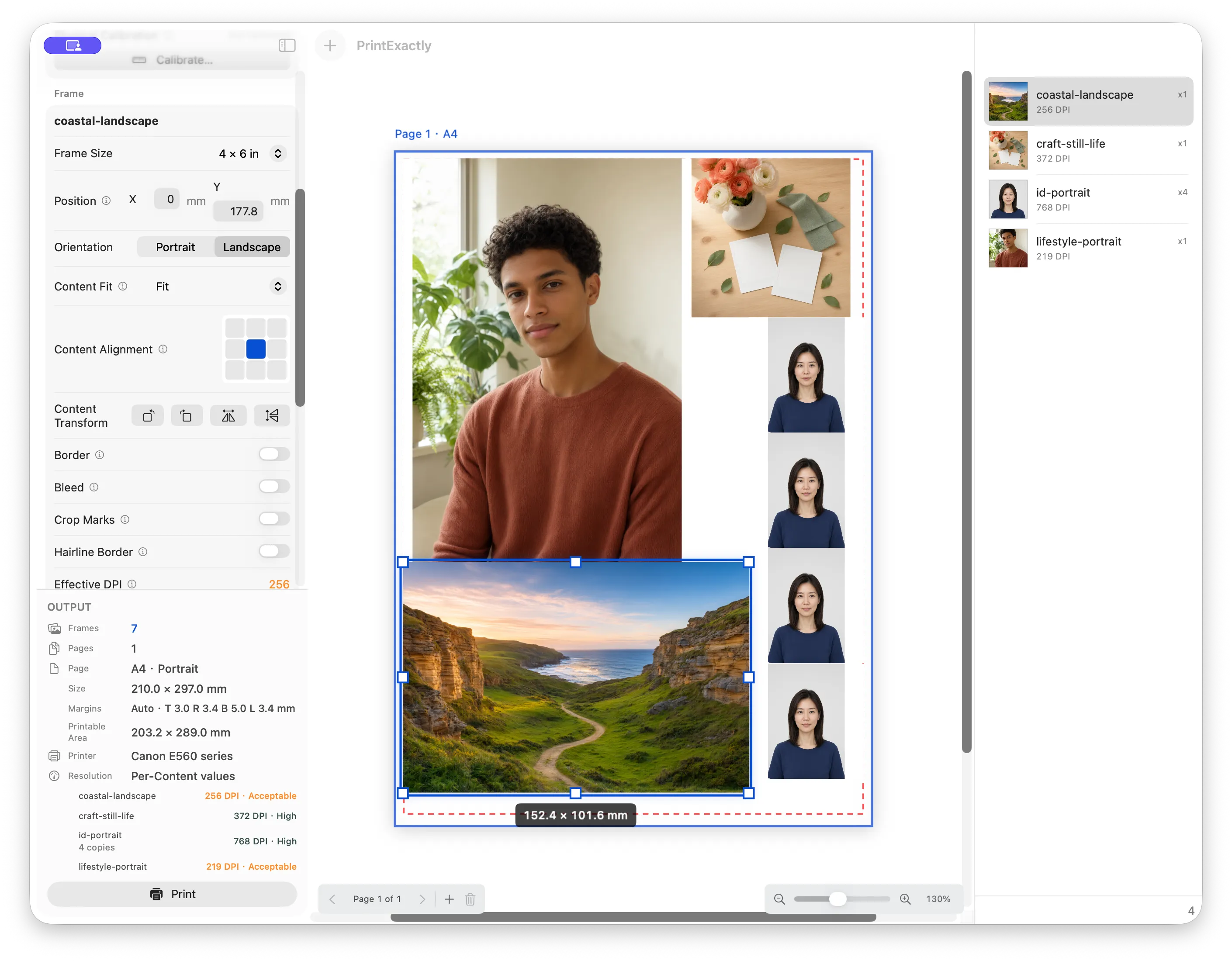Screen dimensions: 1232x961
Task: Flip content horizontally
Action: [228, 416]
